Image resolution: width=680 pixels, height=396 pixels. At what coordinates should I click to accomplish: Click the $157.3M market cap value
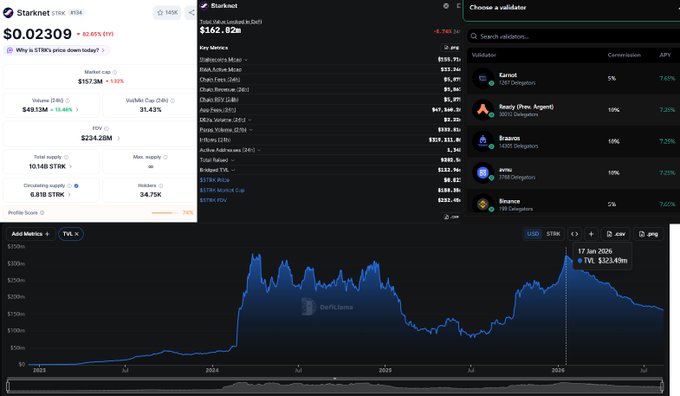click(x=90, y=82)
